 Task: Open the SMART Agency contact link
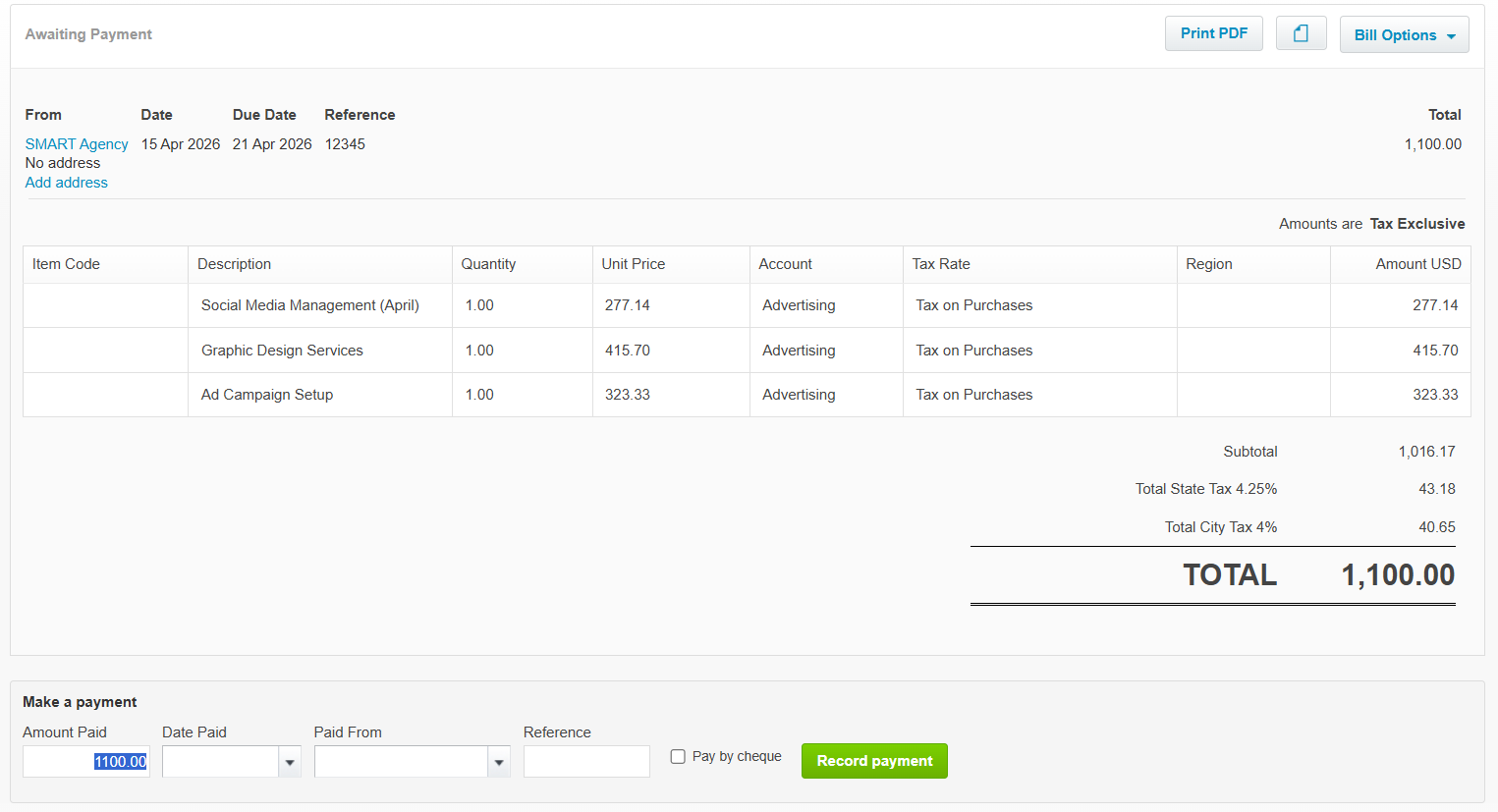(77, 143)
